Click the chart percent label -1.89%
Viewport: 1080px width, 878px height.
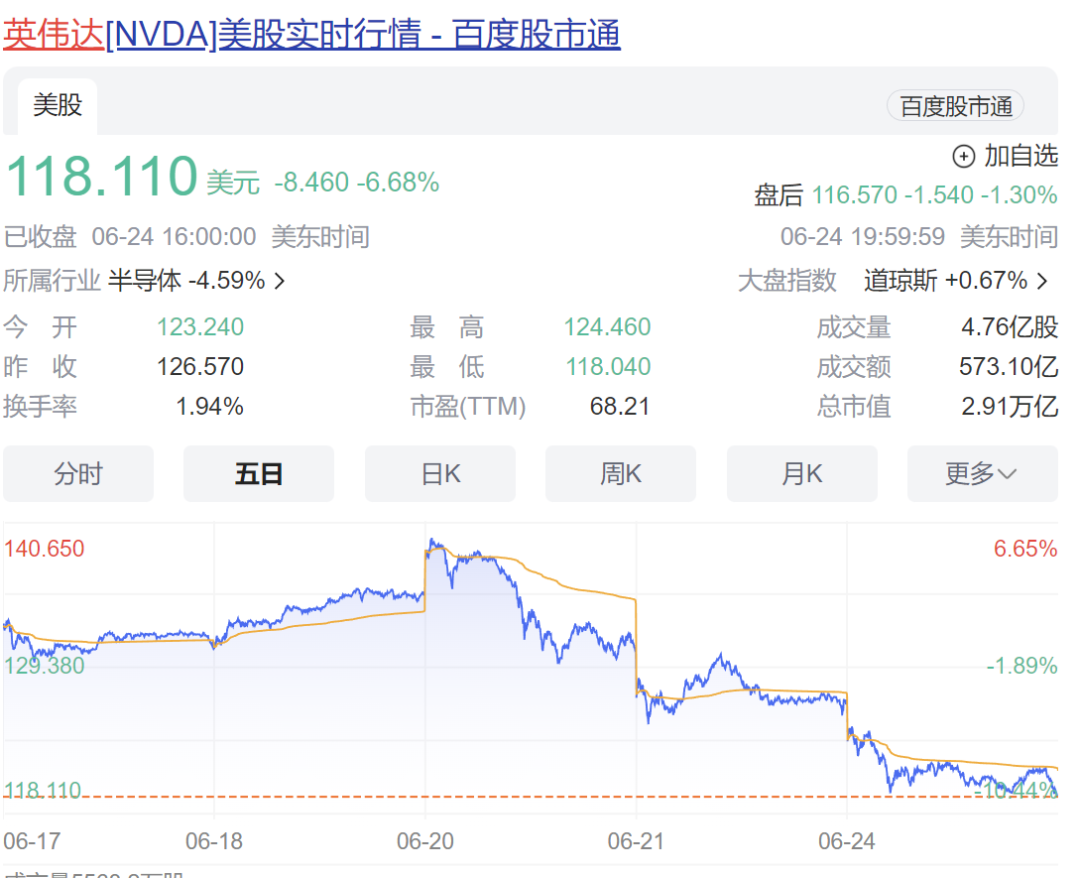(1021, 666)
